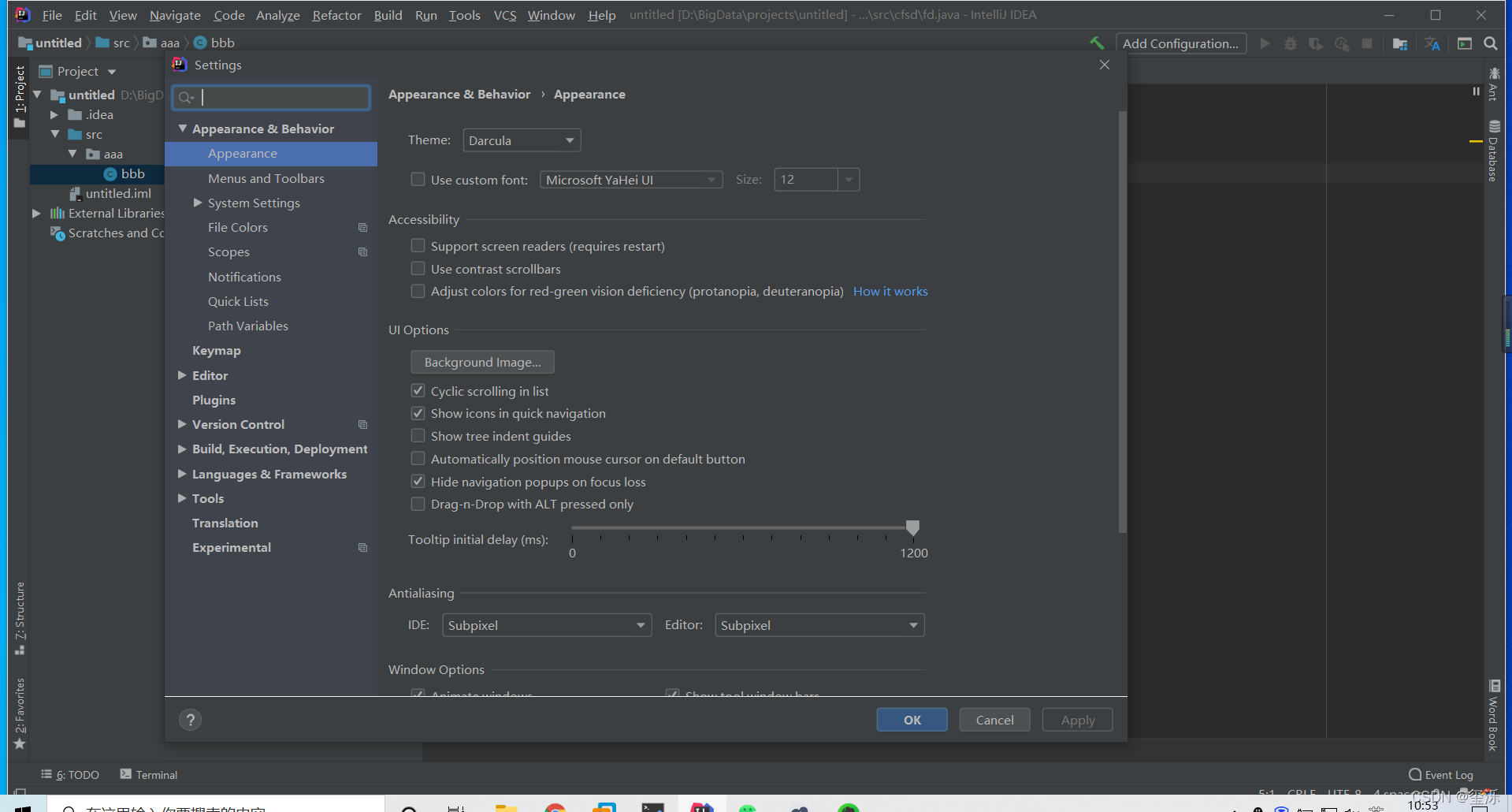Image resolution: width=1512 pixels, height=812 pixels.
Task: Open the Structure tool window tab
Action: click(20, 618)
